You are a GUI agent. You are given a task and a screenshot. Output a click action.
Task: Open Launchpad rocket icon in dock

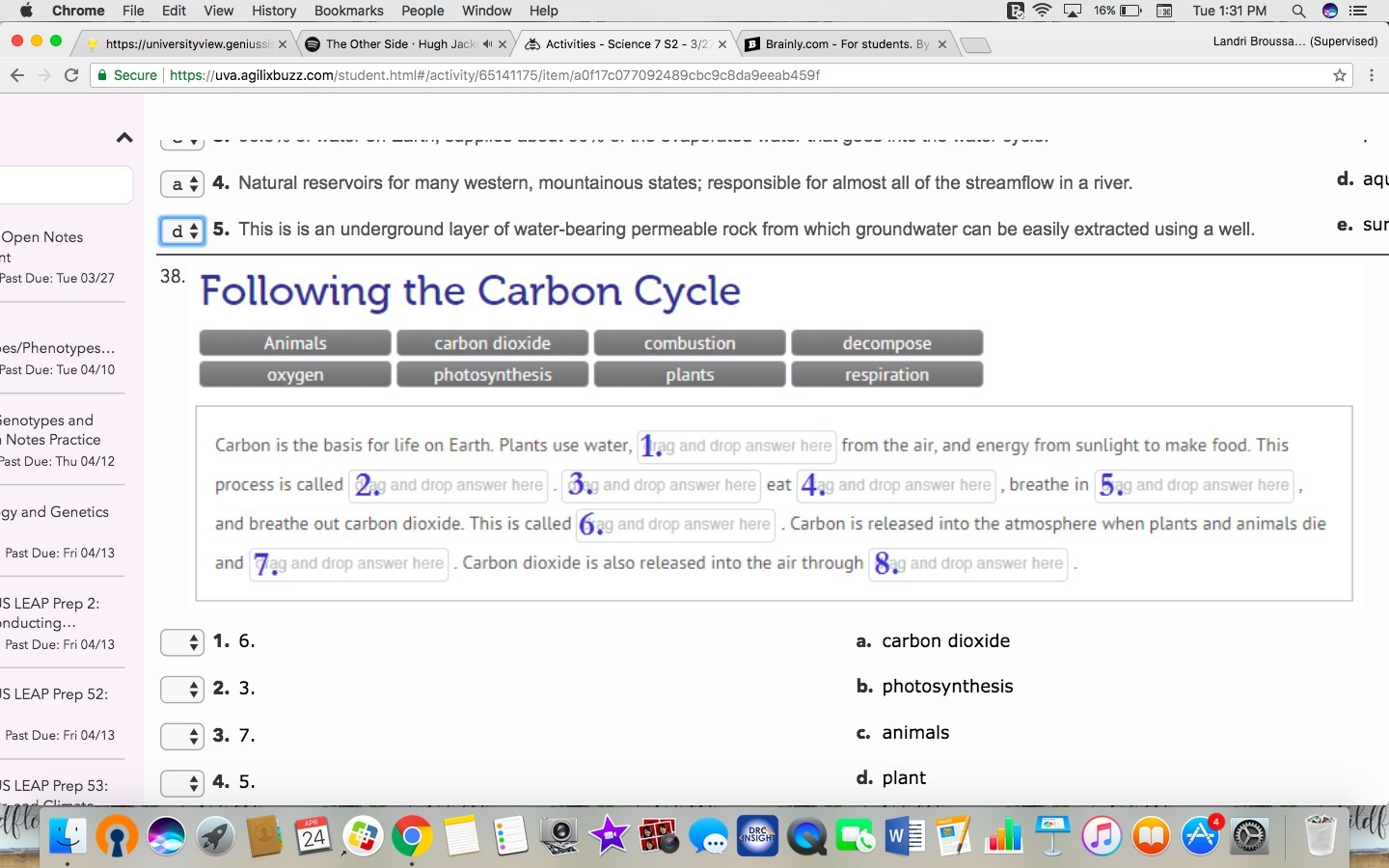point(216,835)
